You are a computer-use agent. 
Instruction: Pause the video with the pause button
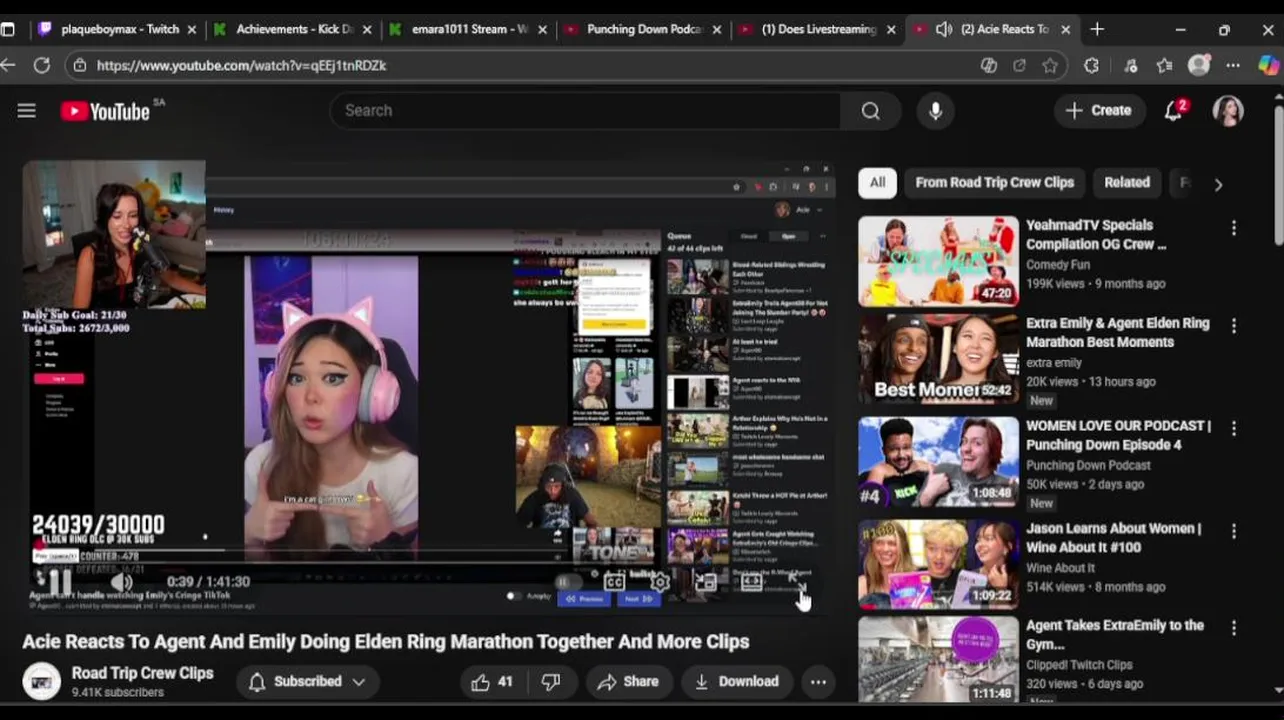coord(59,581)
